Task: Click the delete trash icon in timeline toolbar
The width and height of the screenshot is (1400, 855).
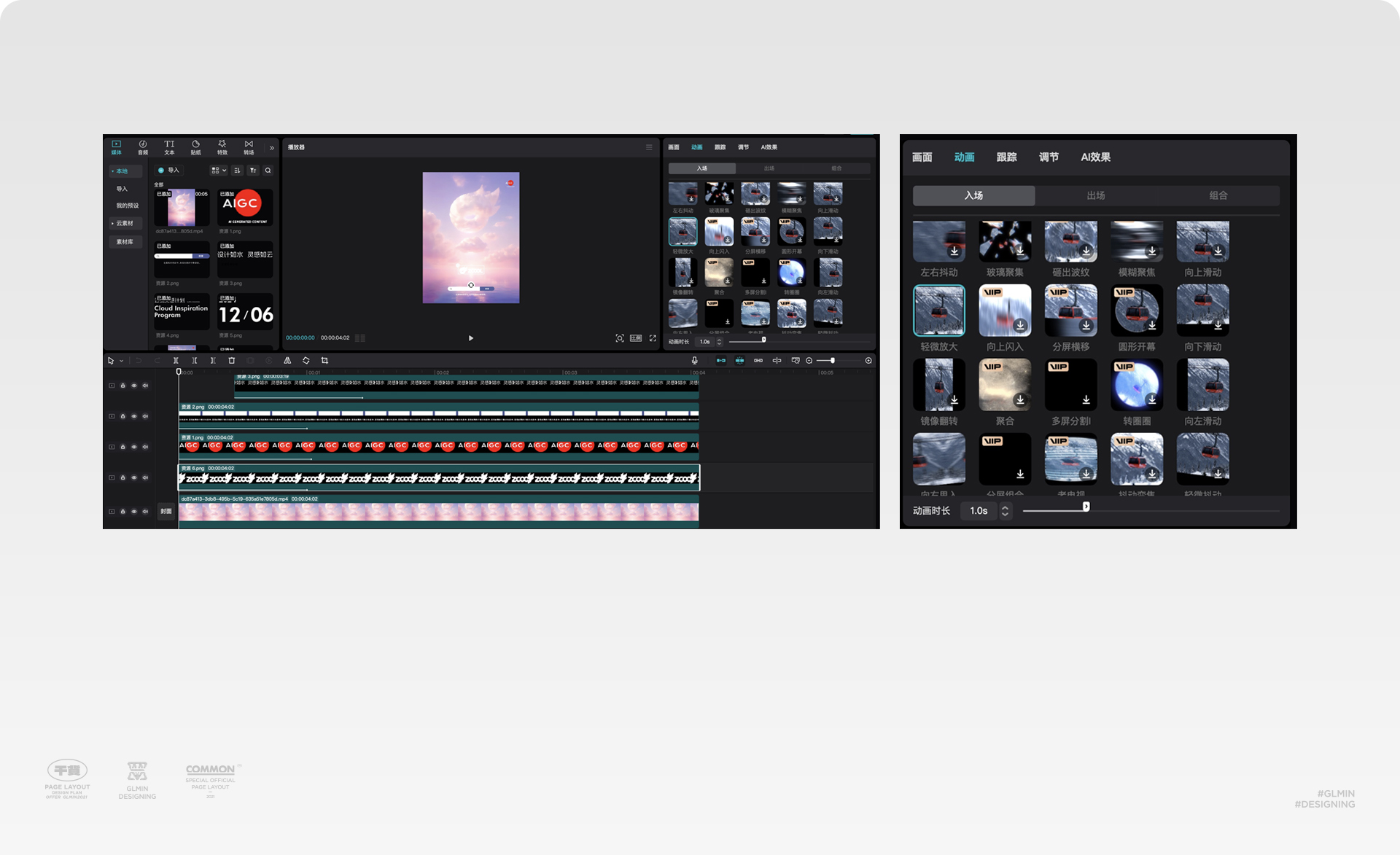Action: coord(232,361)
